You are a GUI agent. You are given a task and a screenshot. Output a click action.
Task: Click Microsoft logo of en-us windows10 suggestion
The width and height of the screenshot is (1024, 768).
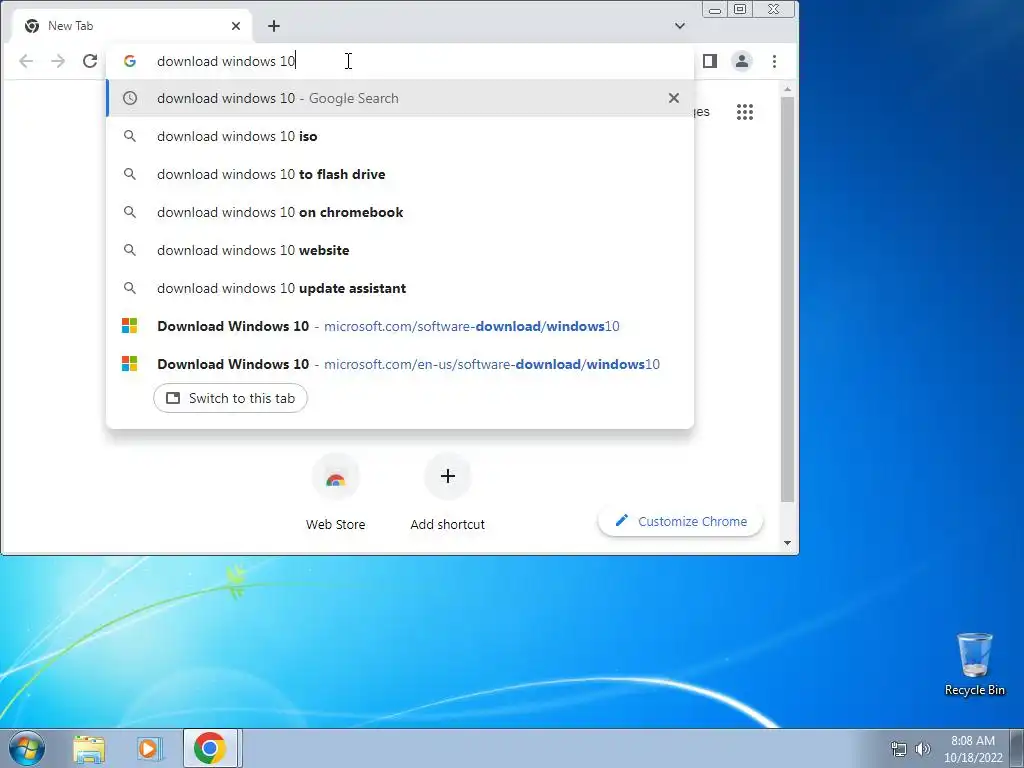[130, 364]
